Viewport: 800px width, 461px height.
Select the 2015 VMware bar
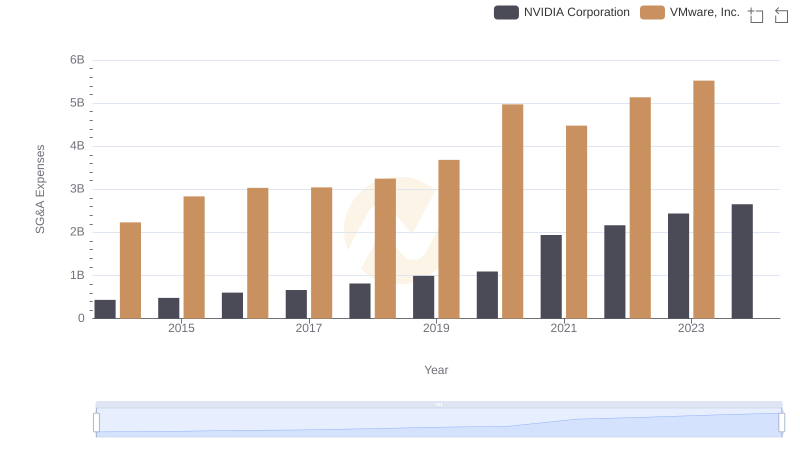click(194, 258)
